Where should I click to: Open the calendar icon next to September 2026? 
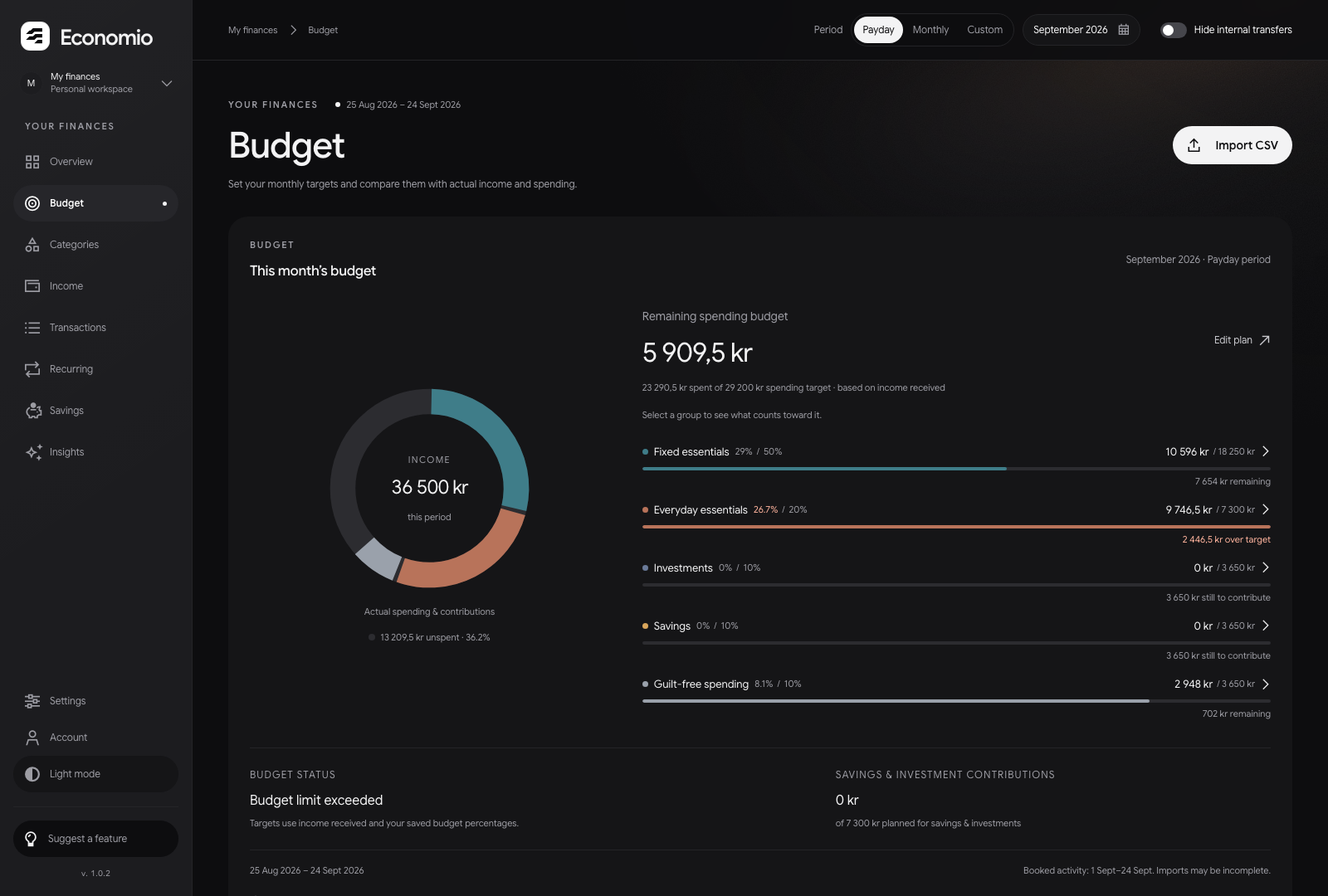click(x=1124, y=30)
